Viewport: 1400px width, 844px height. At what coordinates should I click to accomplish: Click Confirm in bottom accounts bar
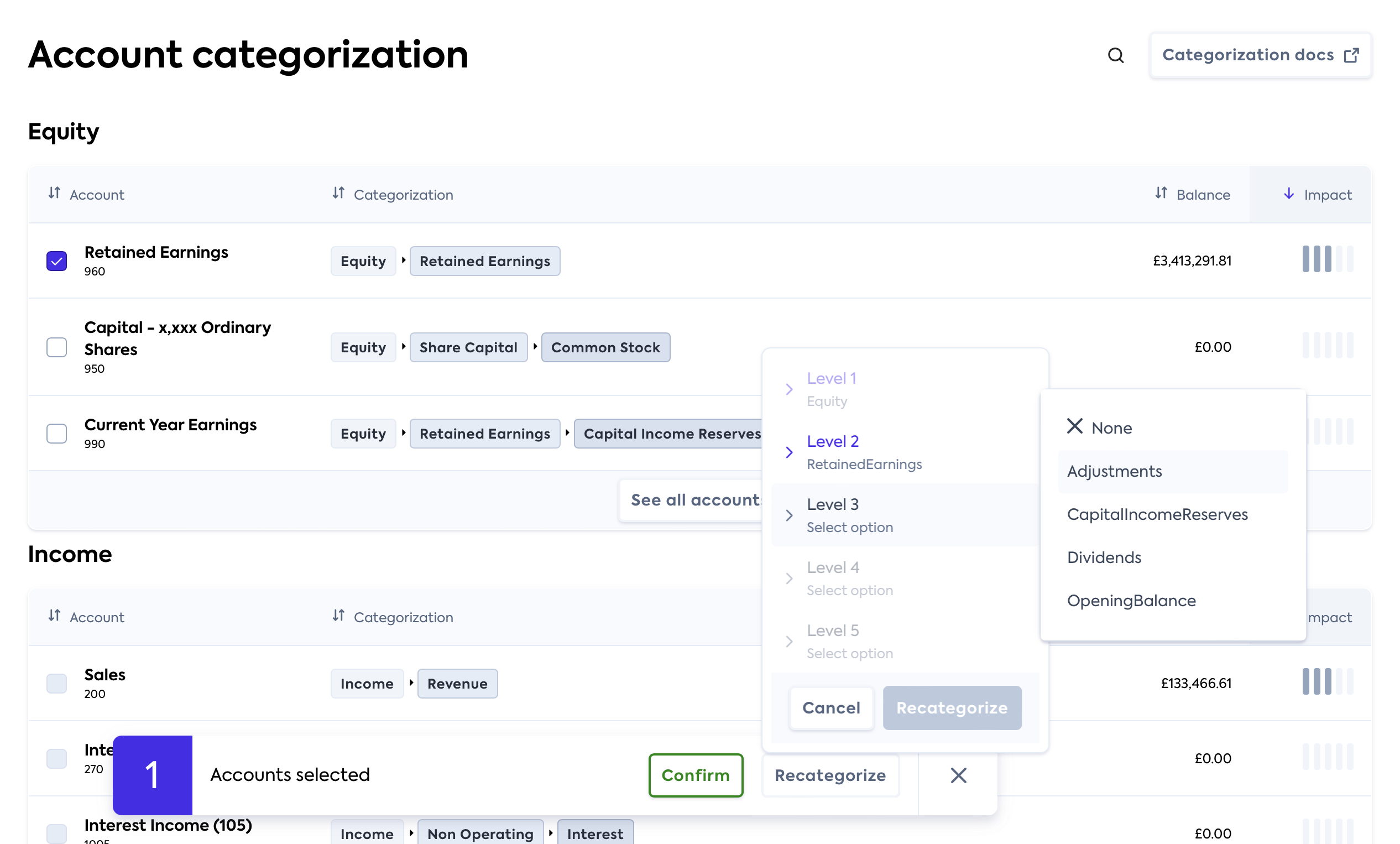pyautogui.click(x=696, y=774)
